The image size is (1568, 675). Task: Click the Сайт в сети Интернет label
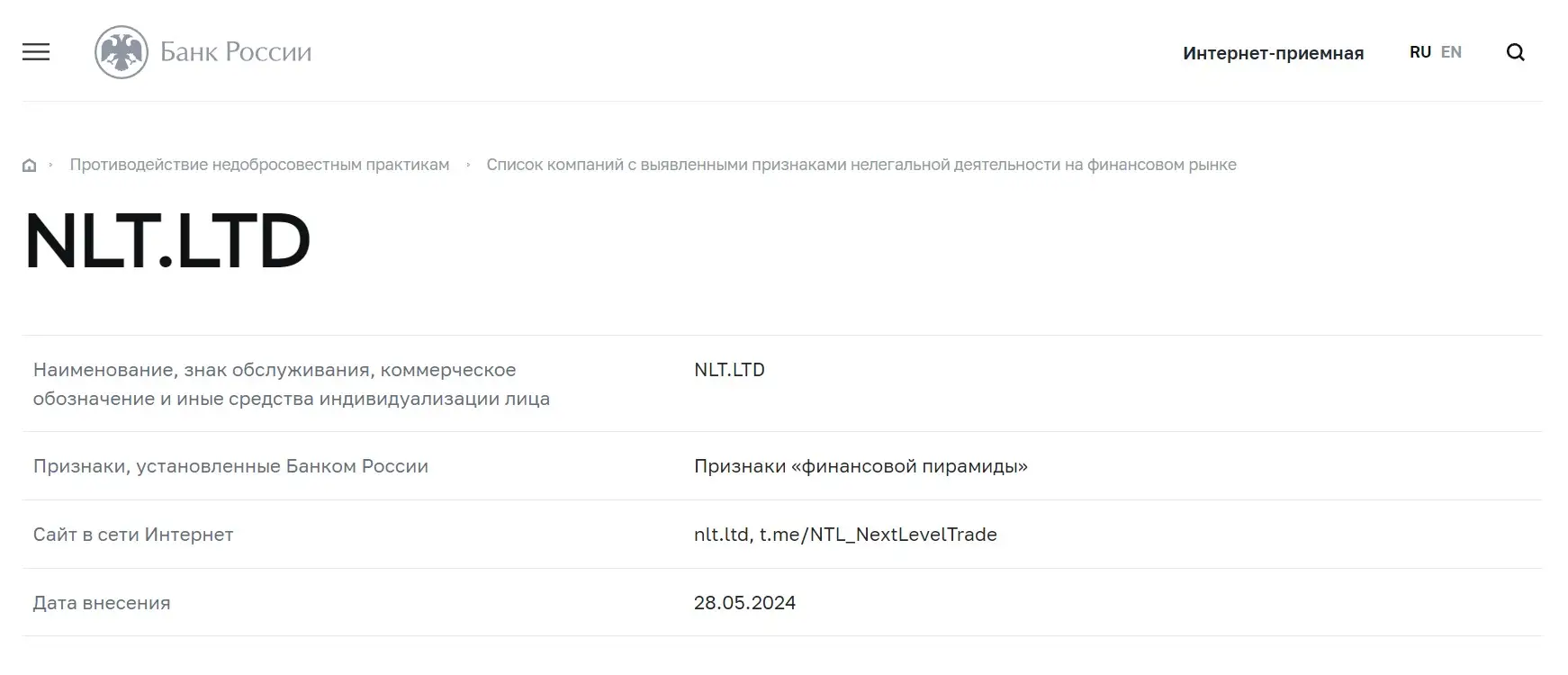tap(133, 534)
